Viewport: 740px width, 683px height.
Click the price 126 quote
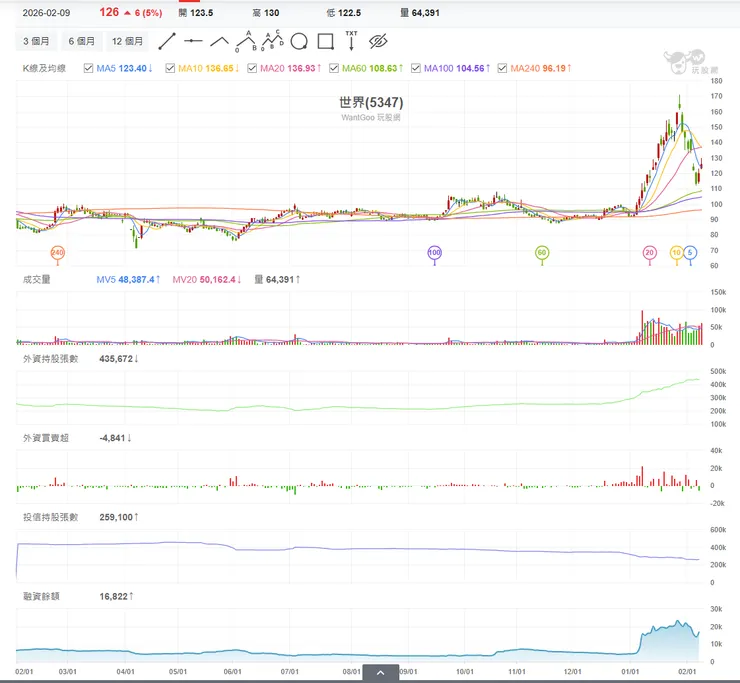click(x=109, y=12)
